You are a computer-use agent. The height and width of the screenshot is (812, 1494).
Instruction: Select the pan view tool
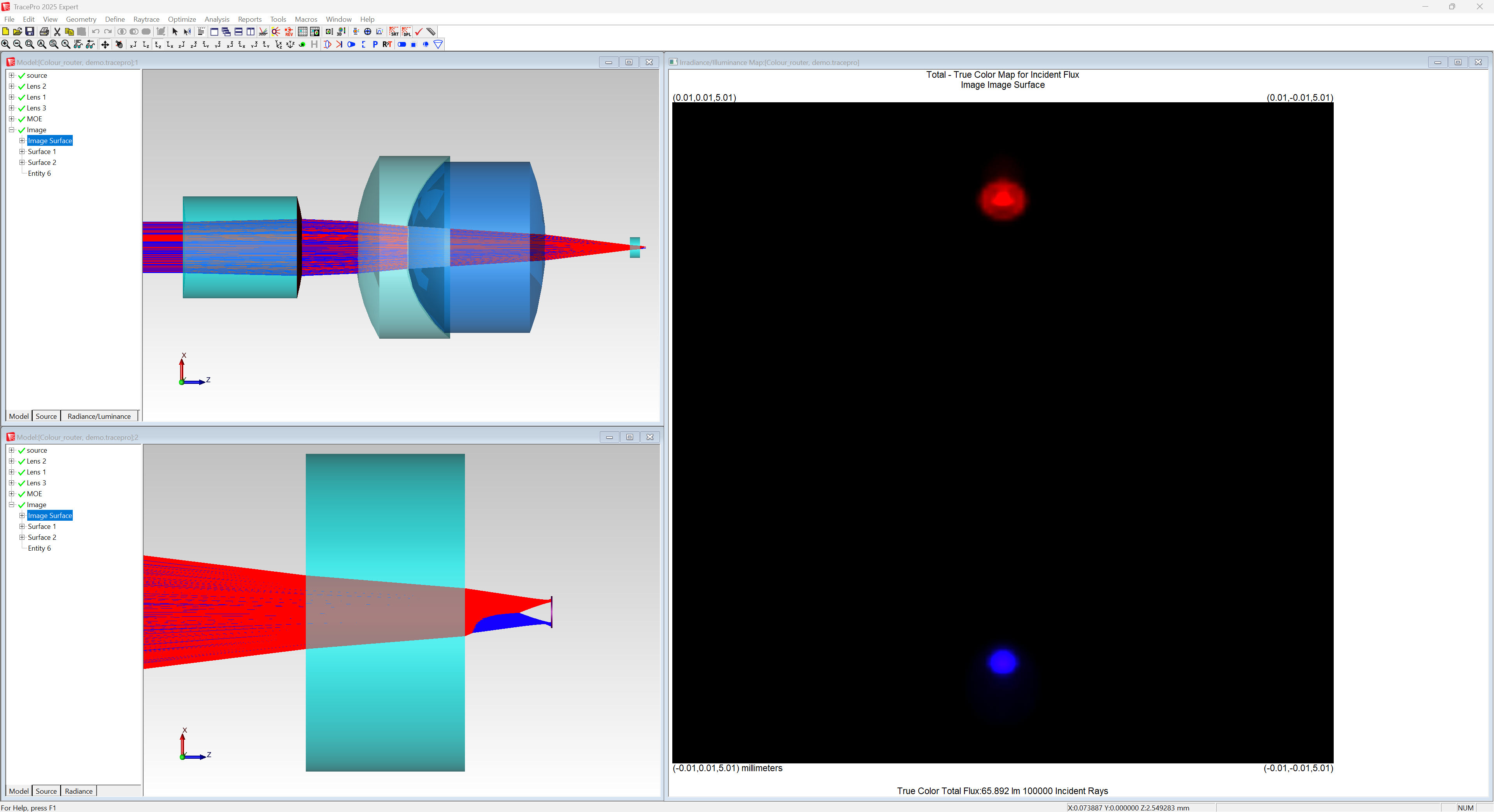coord(105,45)
